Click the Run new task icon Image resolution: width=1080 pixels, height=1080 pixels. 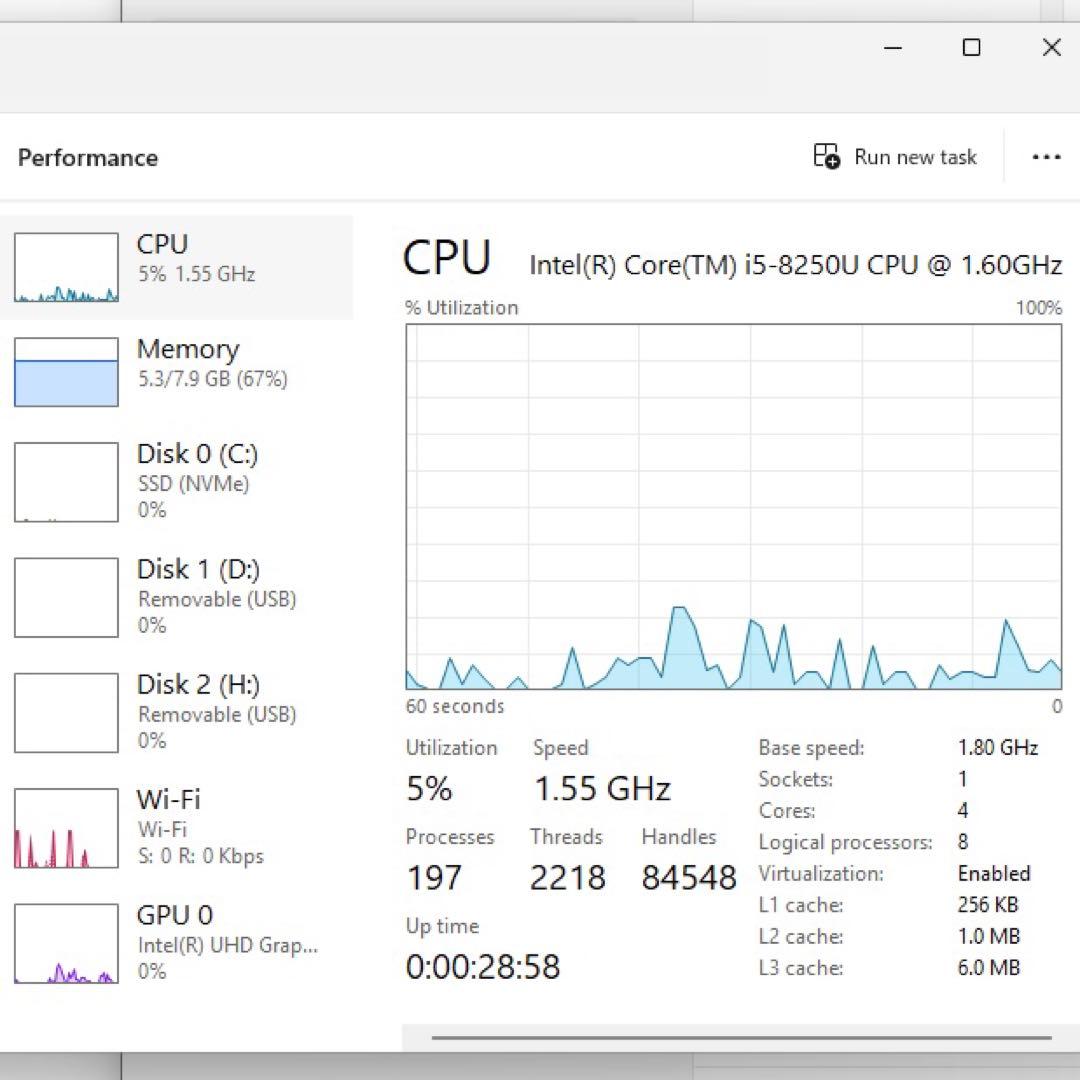824,156
